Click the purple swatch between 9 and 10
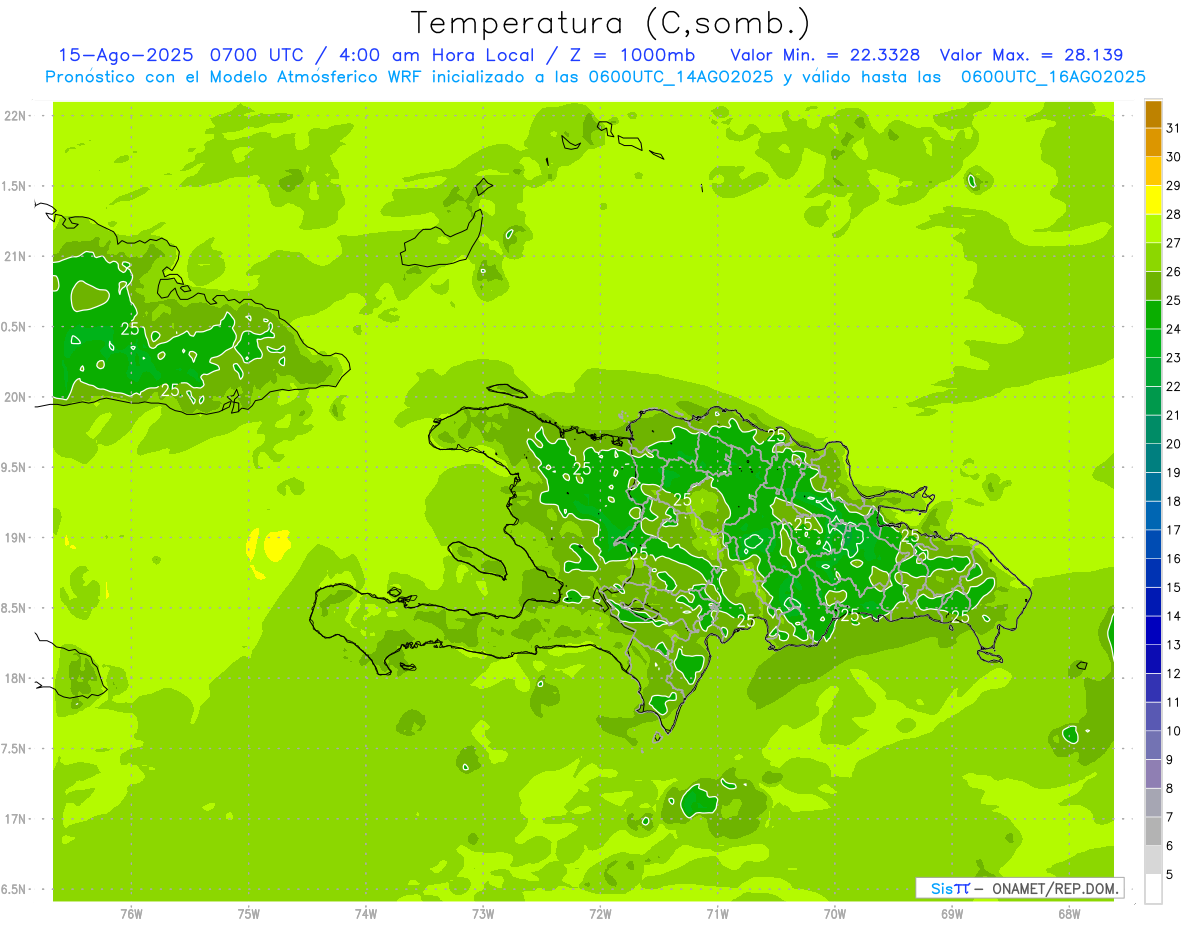Viewport: 1200px width, 927px height. (1153, 745)
